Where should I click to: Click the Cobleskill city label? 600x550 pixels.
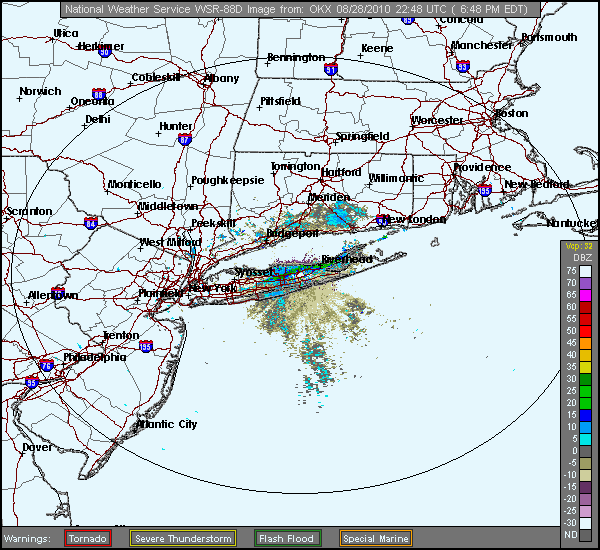tap(156, 77)
